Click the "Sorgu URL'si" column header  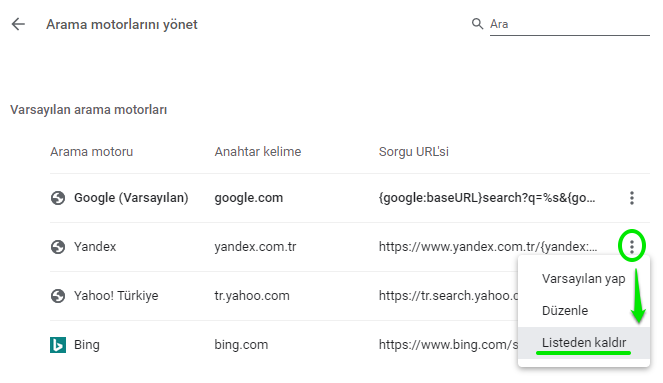pyautogui.click(x=414, y=152)
